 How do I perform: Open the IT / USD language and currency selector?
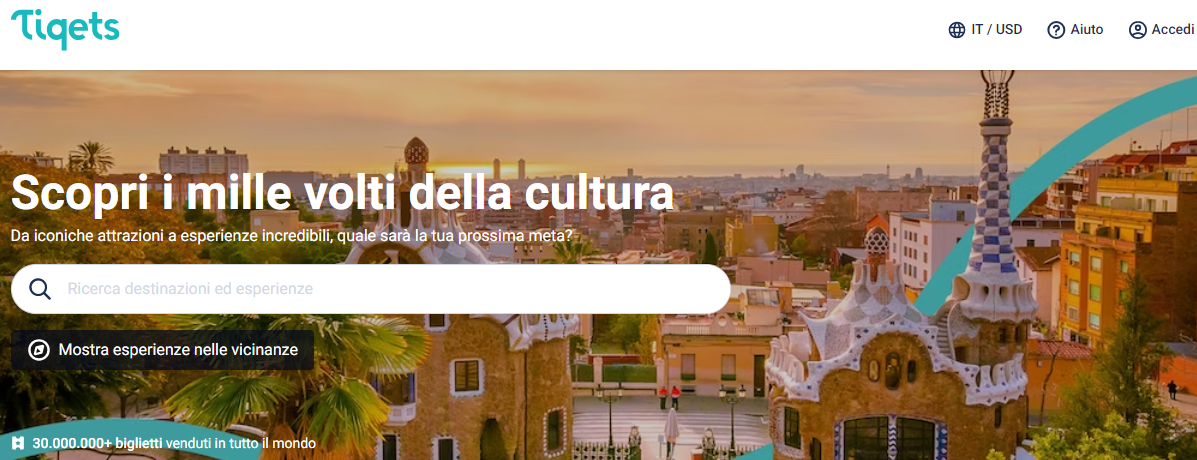pyautogui.click(x=986, y=30)
